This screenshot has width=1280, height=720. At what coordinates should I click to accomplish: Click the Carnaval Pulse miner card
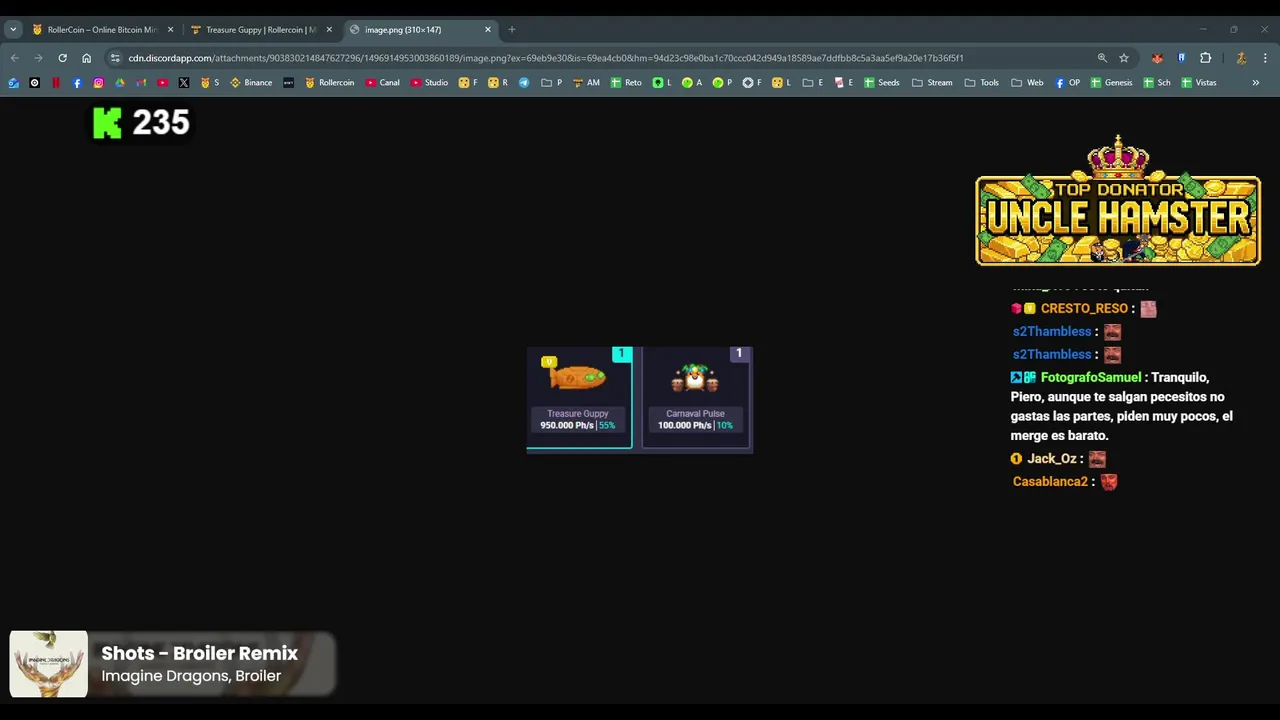[x=697, y=398]
